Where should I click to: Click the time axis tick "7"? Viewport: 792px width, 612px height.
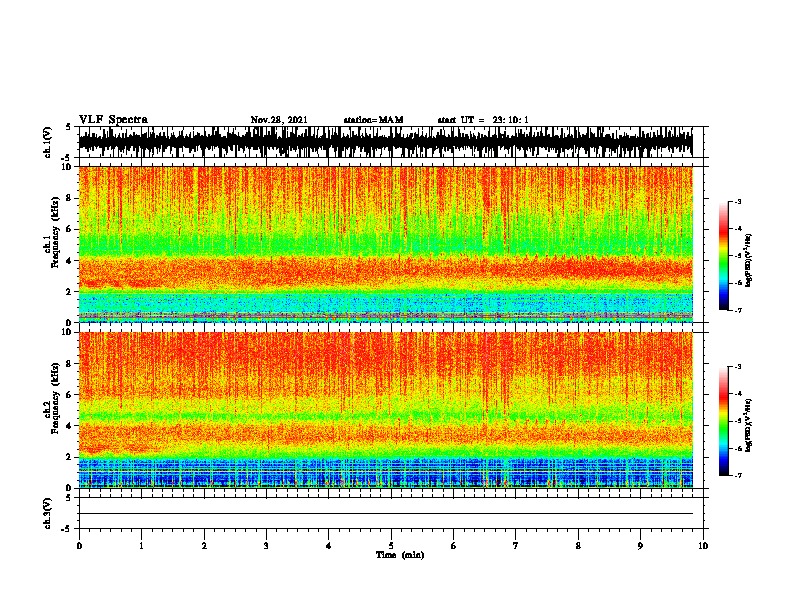point(516,546)
